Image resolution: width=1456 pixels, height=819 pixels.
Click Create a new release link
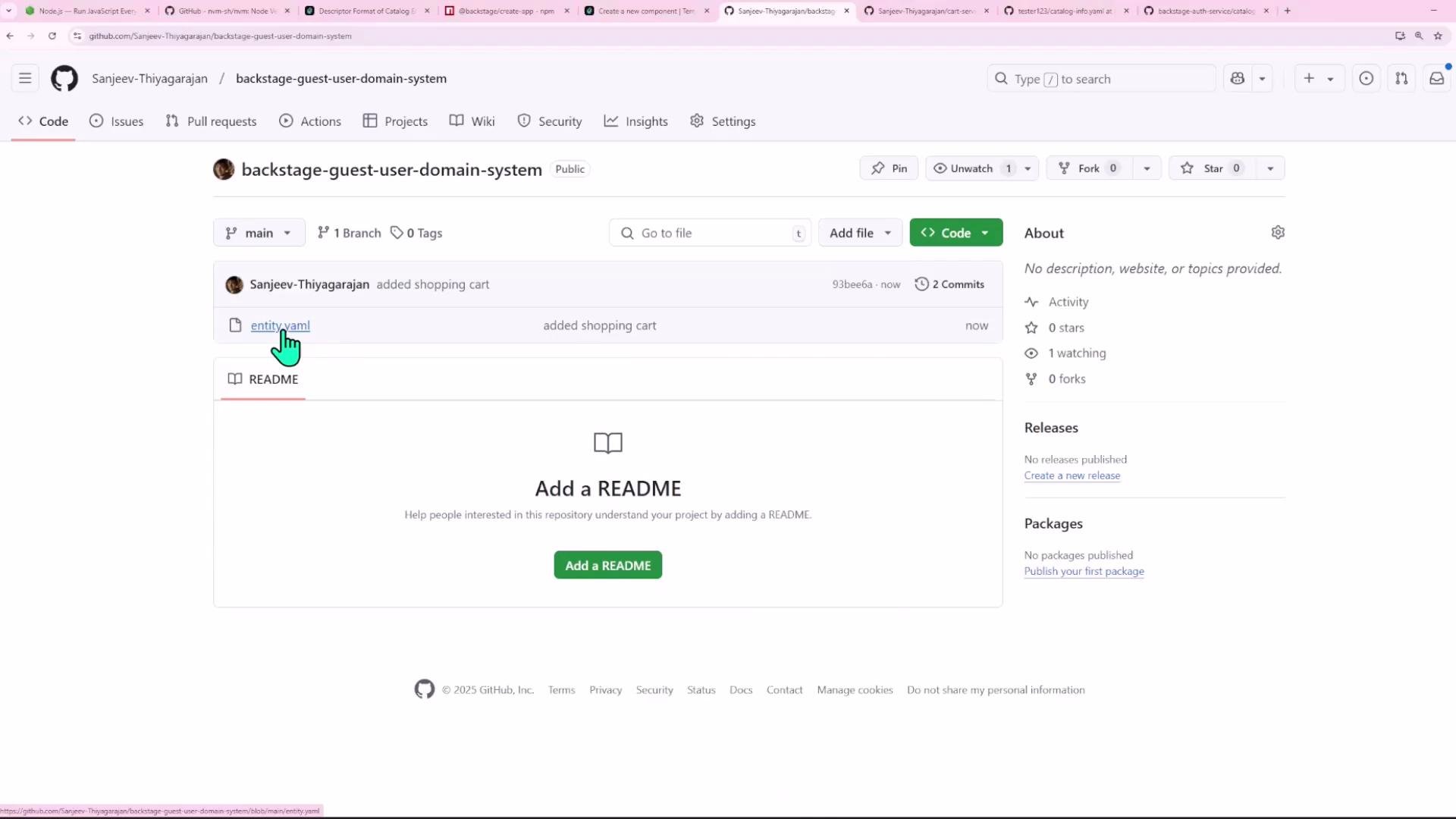click(1072, 475)
